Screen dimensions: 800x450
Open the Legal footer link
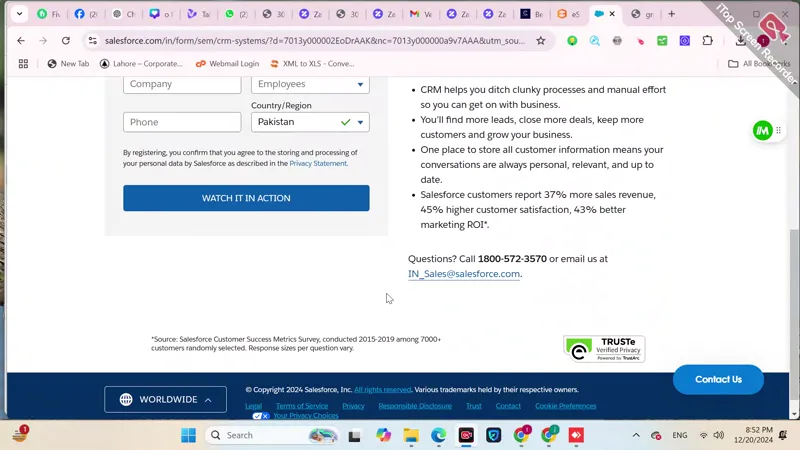254,406
